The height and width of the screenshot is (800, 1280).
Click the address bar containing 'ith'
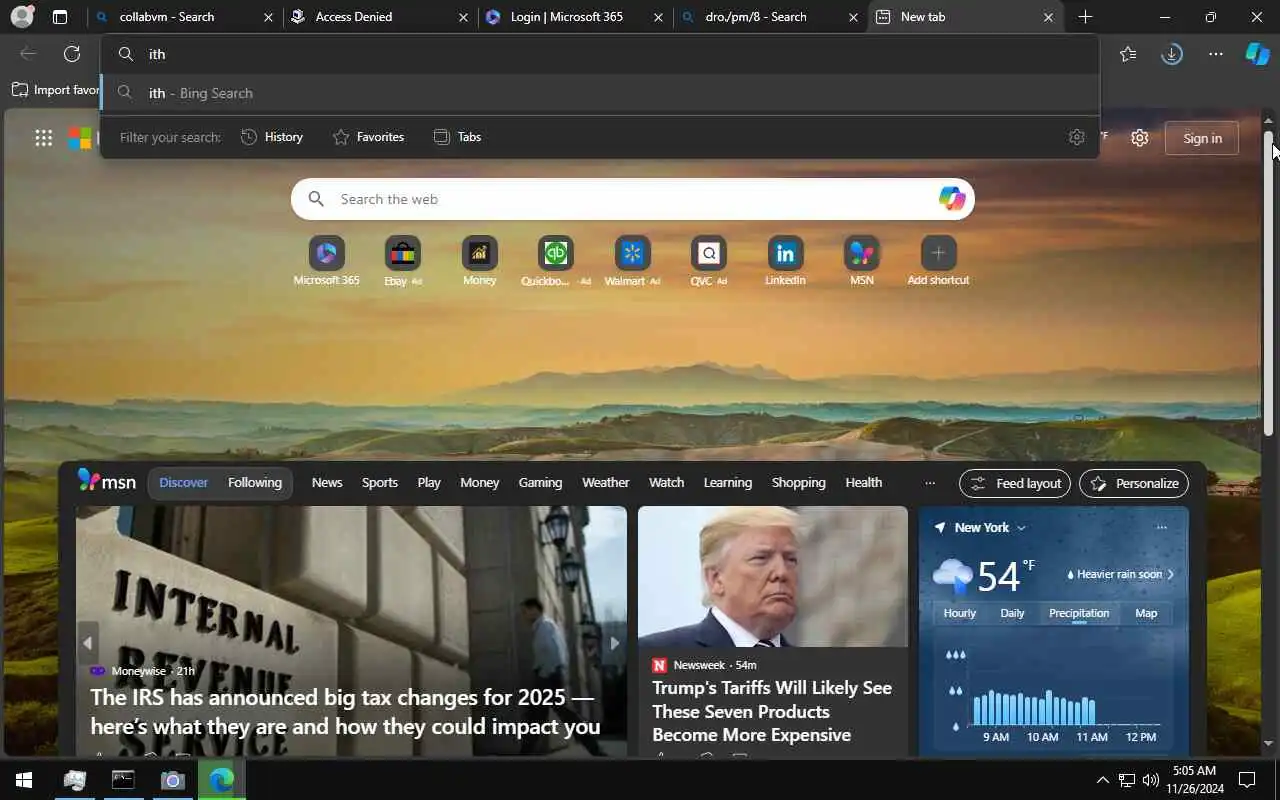[x=600, y=54]
